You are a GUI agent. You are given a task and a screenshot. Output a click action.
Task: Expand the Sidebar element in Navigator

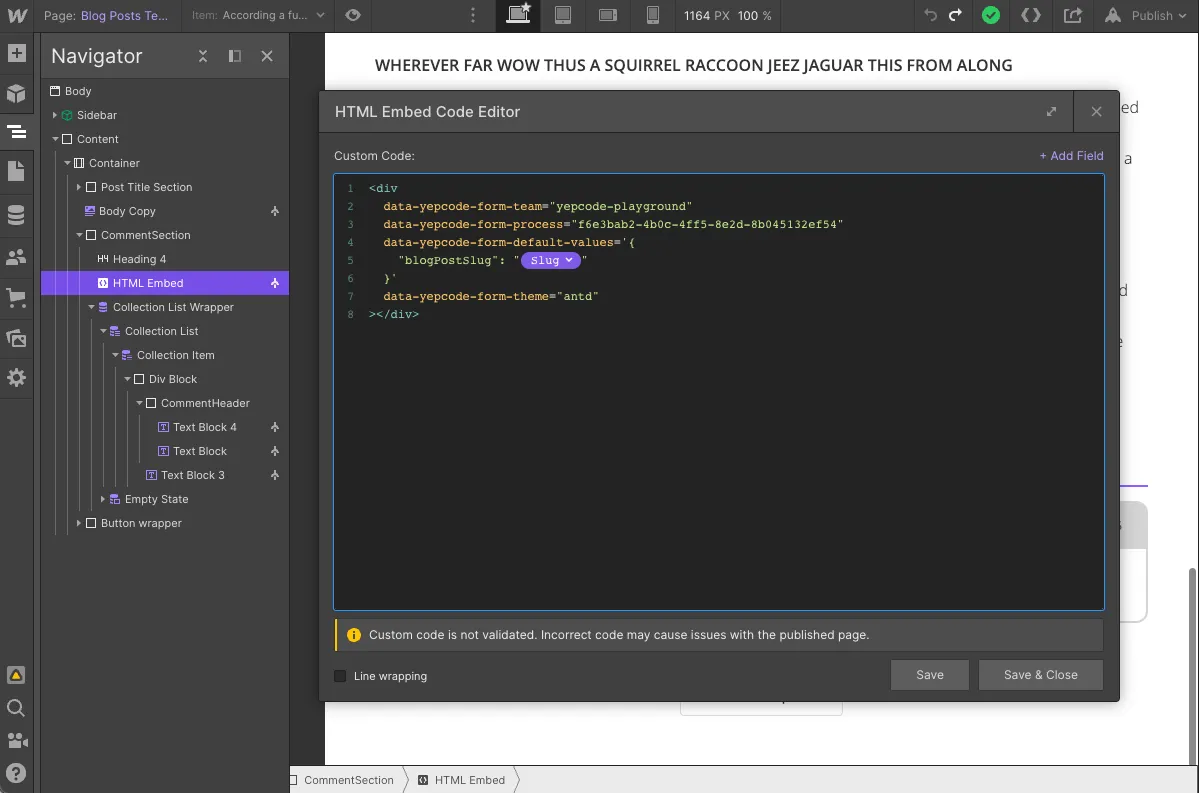click(x=56, y=115)
